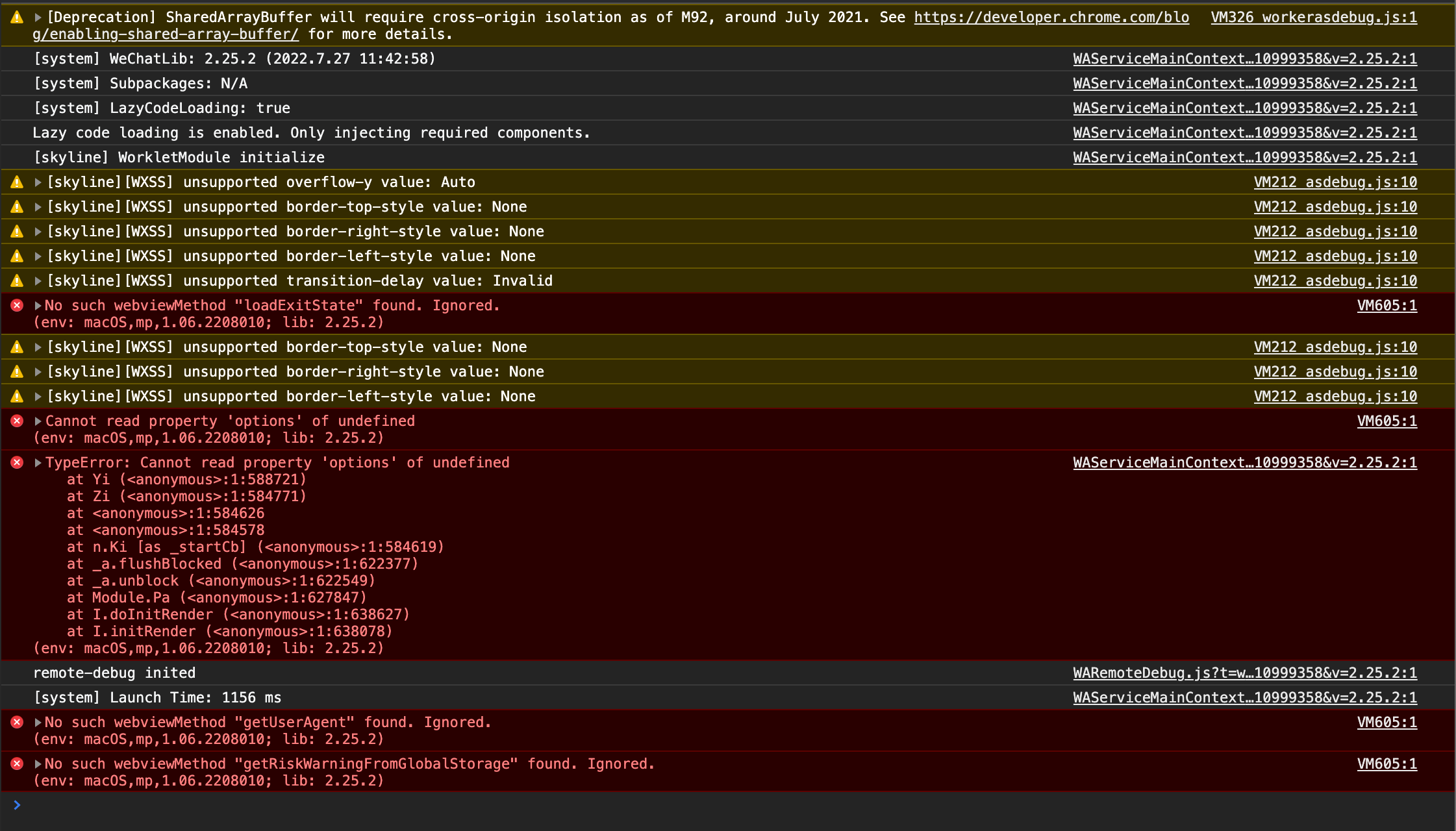Click error icon for getRiskWarningFromGlobalStorage message
This screenshot has height=831, width=1456.
click(18, 763)
